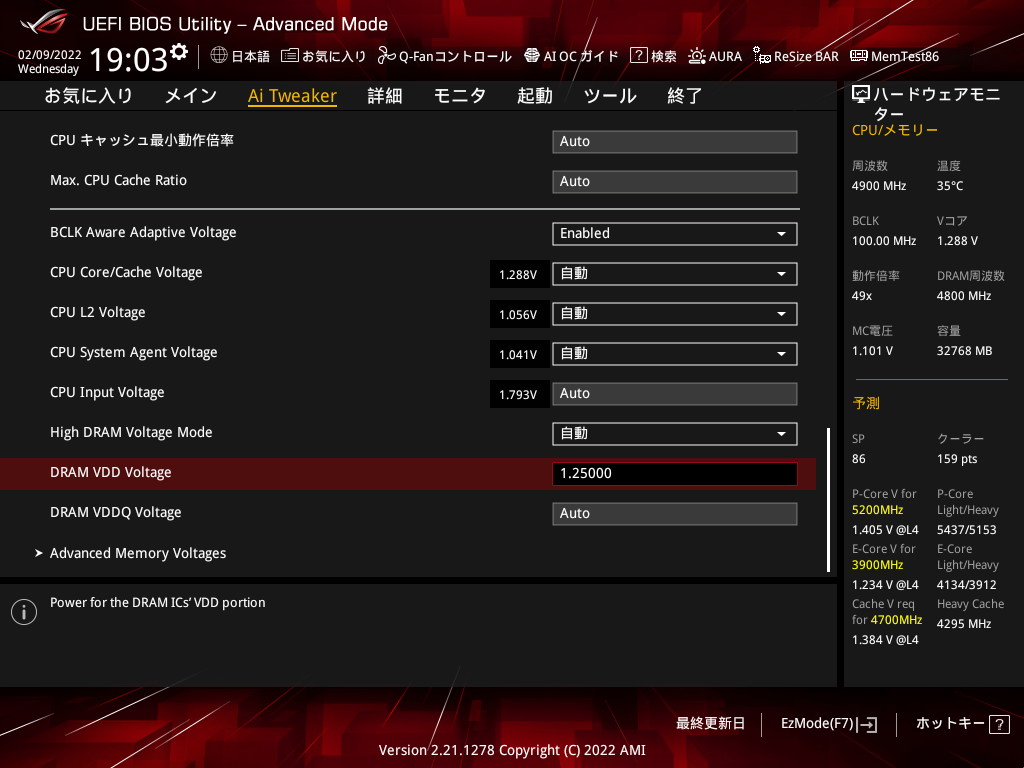This screenshot has height=768, width=1024.
Task: Click DRAM VDDQ Voltage Auto field
Action: 675,513
